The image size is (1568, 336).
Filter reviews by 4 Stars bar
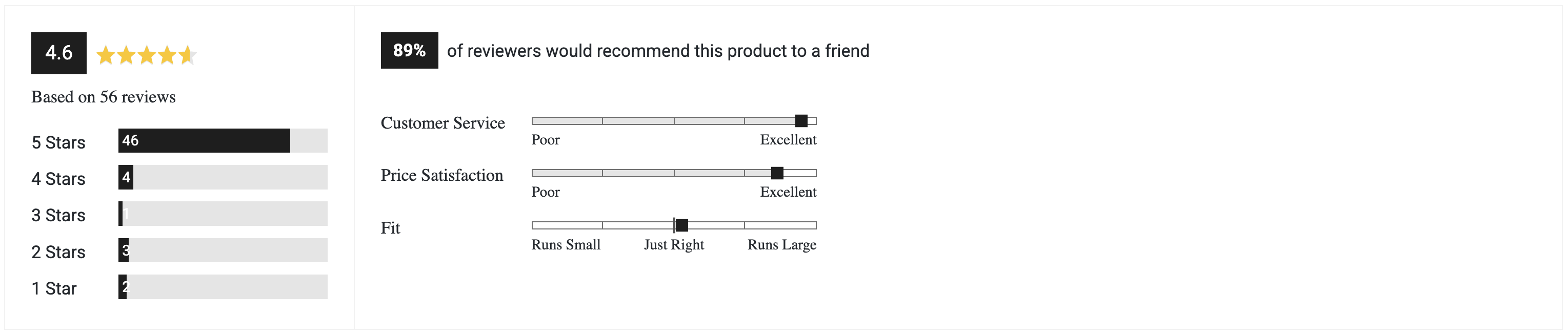pyautogui.click(x=223, y=177)
